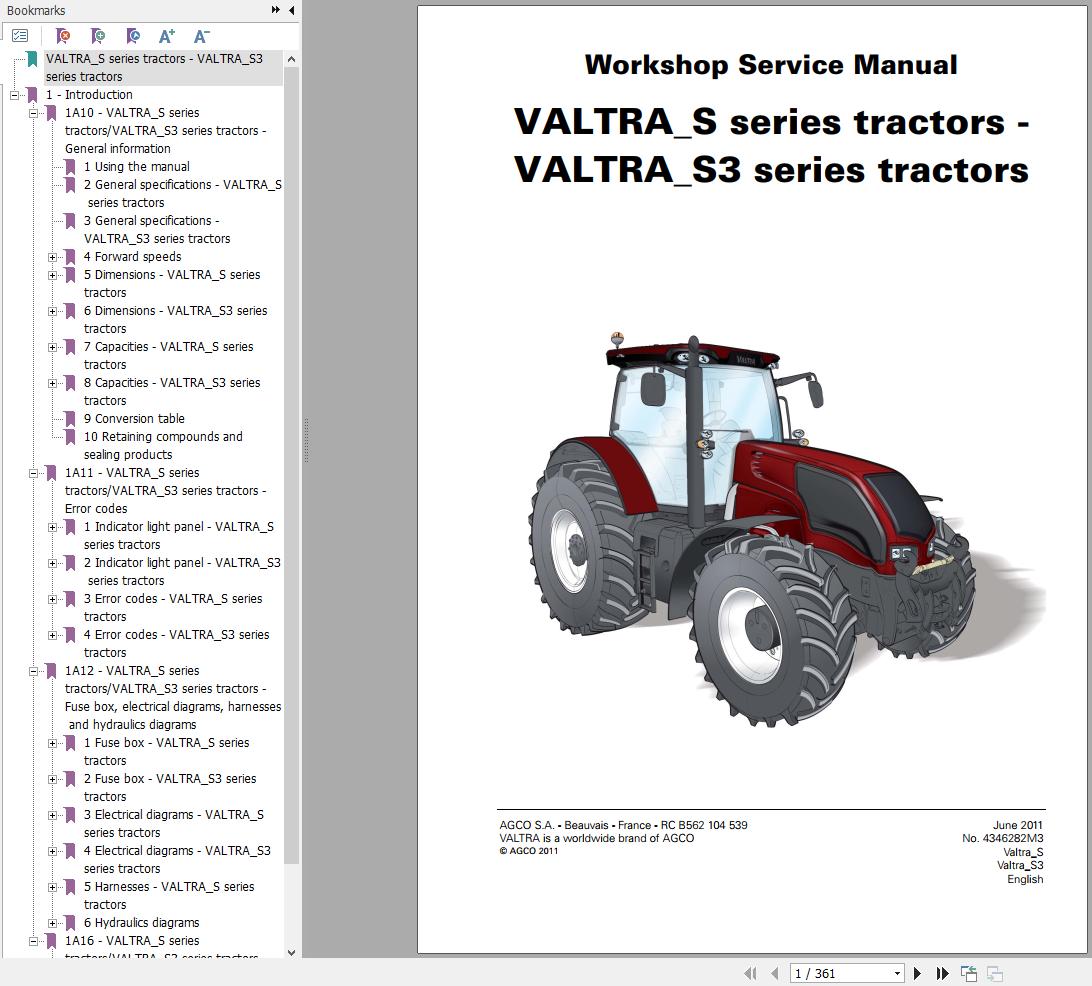Expand 2 Fuse box - VALTRA_S3 series node
Screen dimensions: 1092x986
[x=52, y=779]
